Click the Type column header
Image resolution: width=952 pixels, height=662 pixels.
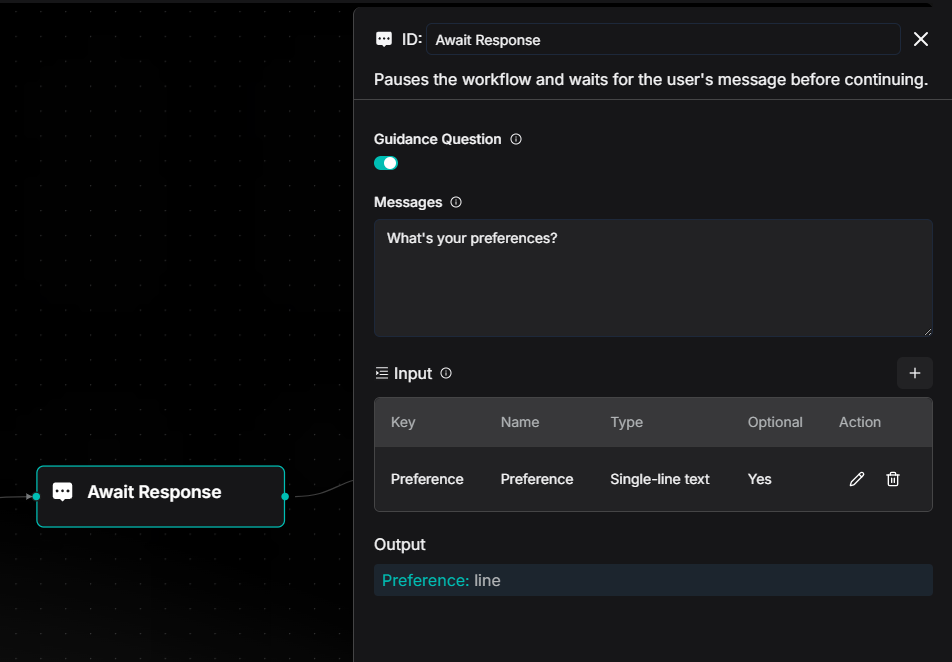(626, 422)
